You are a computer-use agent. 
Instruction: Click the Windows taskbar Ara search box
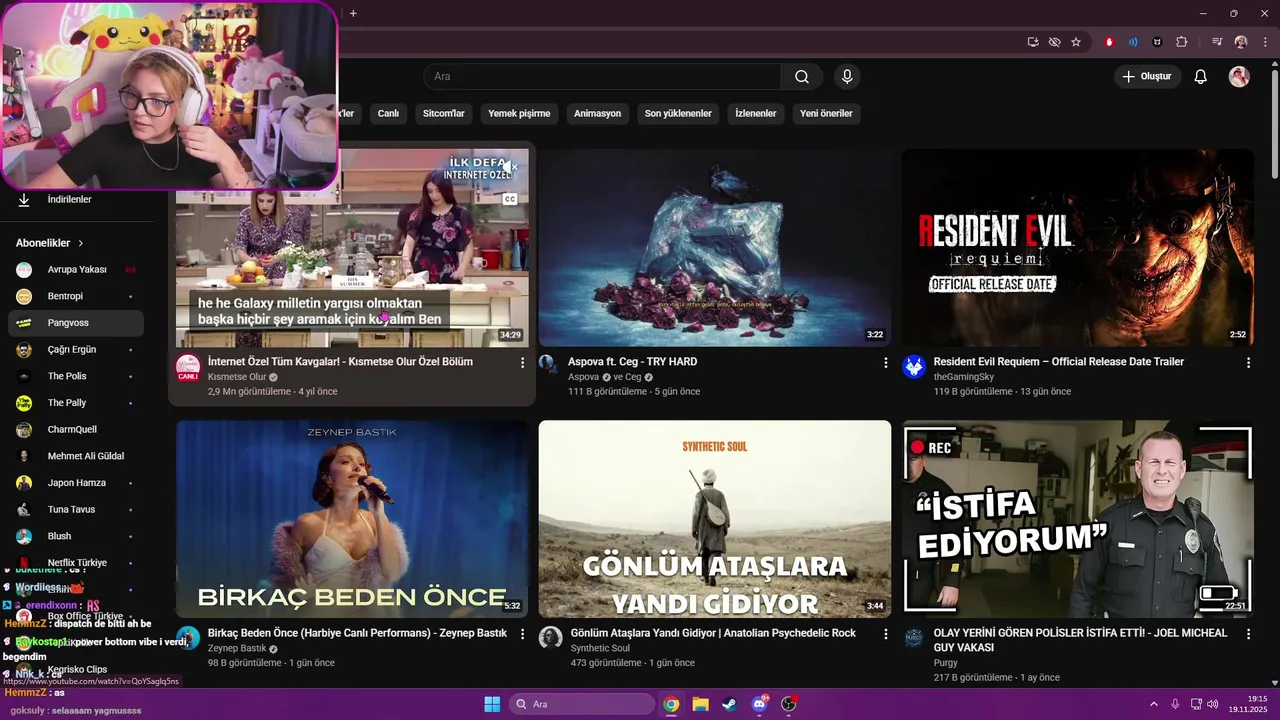click(x=582, y=704)
